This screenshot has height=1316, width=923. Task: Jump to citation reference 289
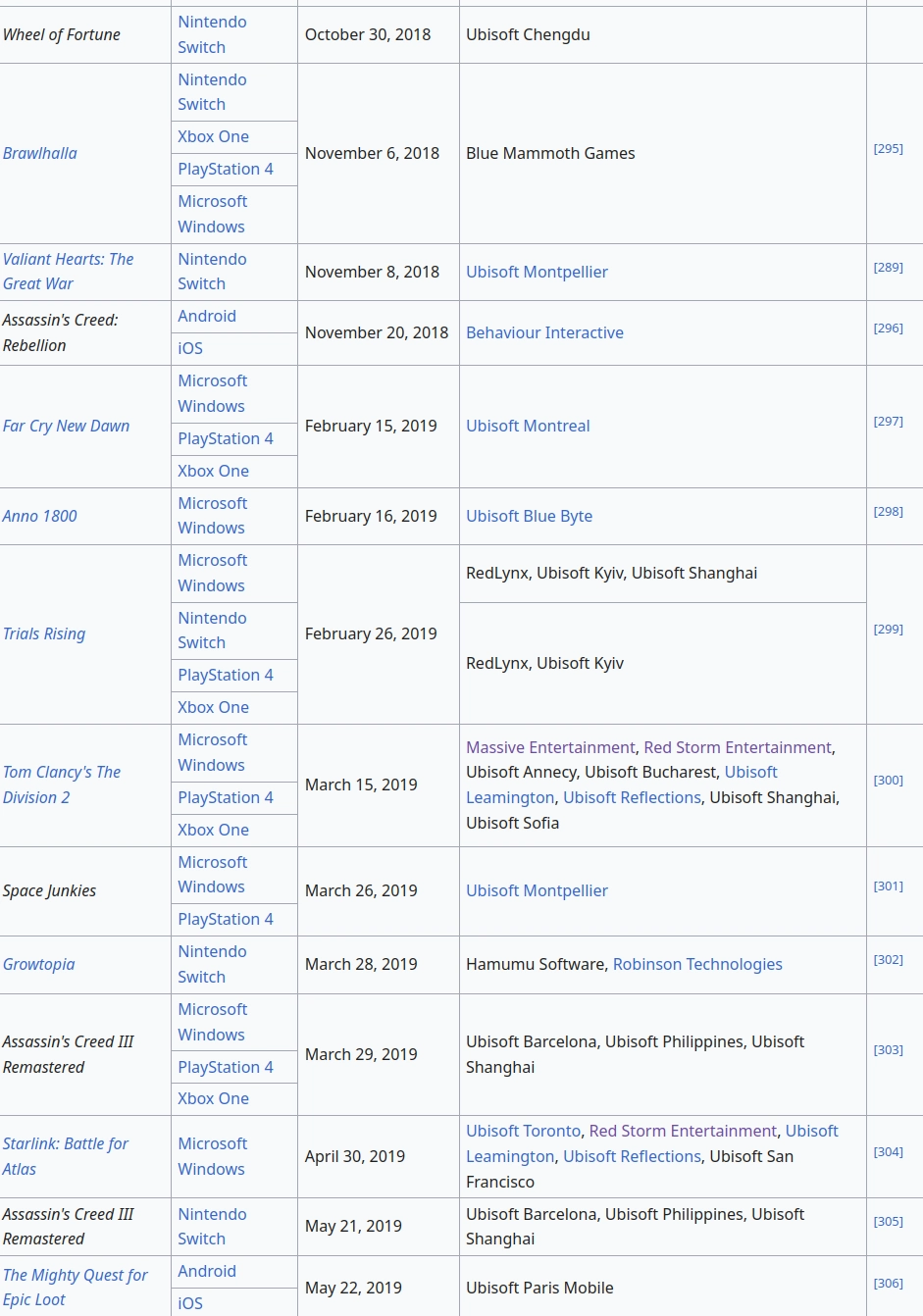coord(888,268)
